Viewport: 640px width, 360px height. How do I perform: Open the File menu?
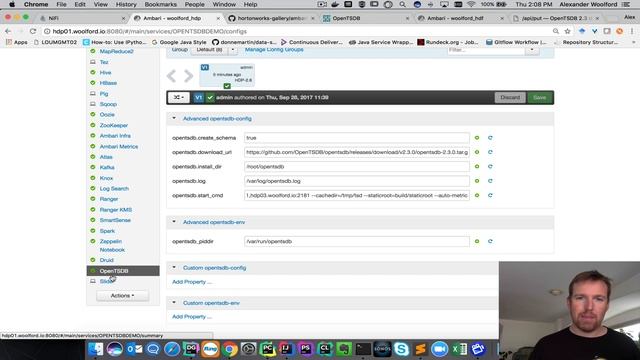61,4
